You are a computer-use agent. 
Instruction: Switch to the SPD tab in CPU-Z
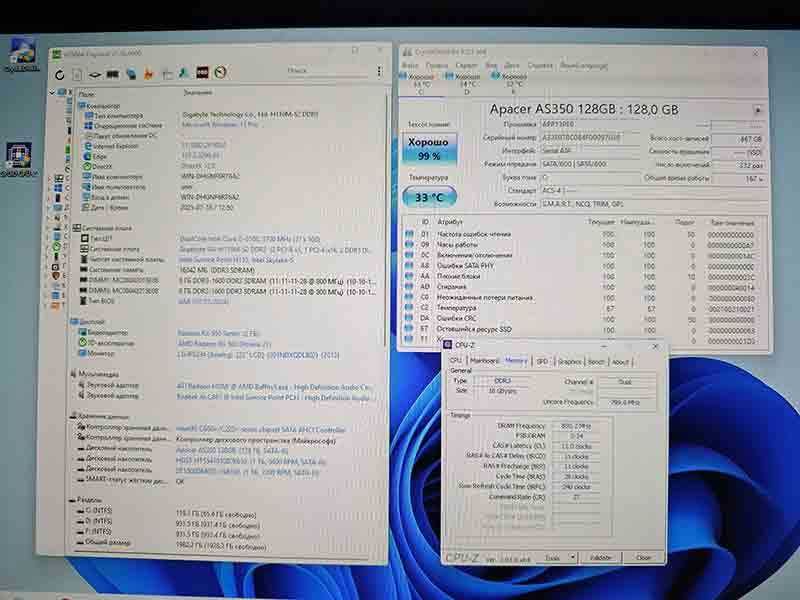coord(542,361)
